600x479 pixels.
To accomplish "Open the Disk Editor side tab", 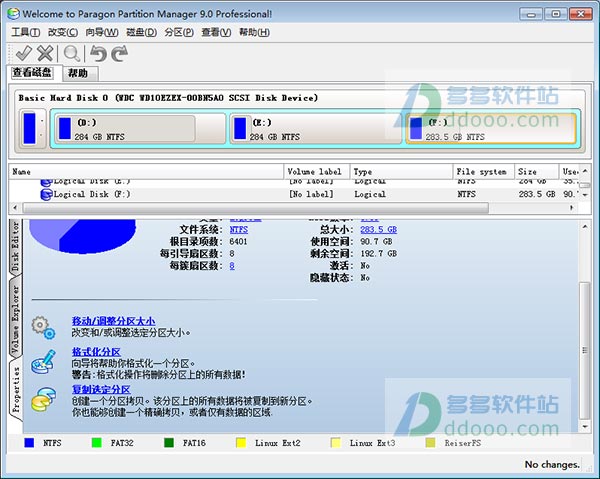I will pyautogui.click(x=15, y=246).
